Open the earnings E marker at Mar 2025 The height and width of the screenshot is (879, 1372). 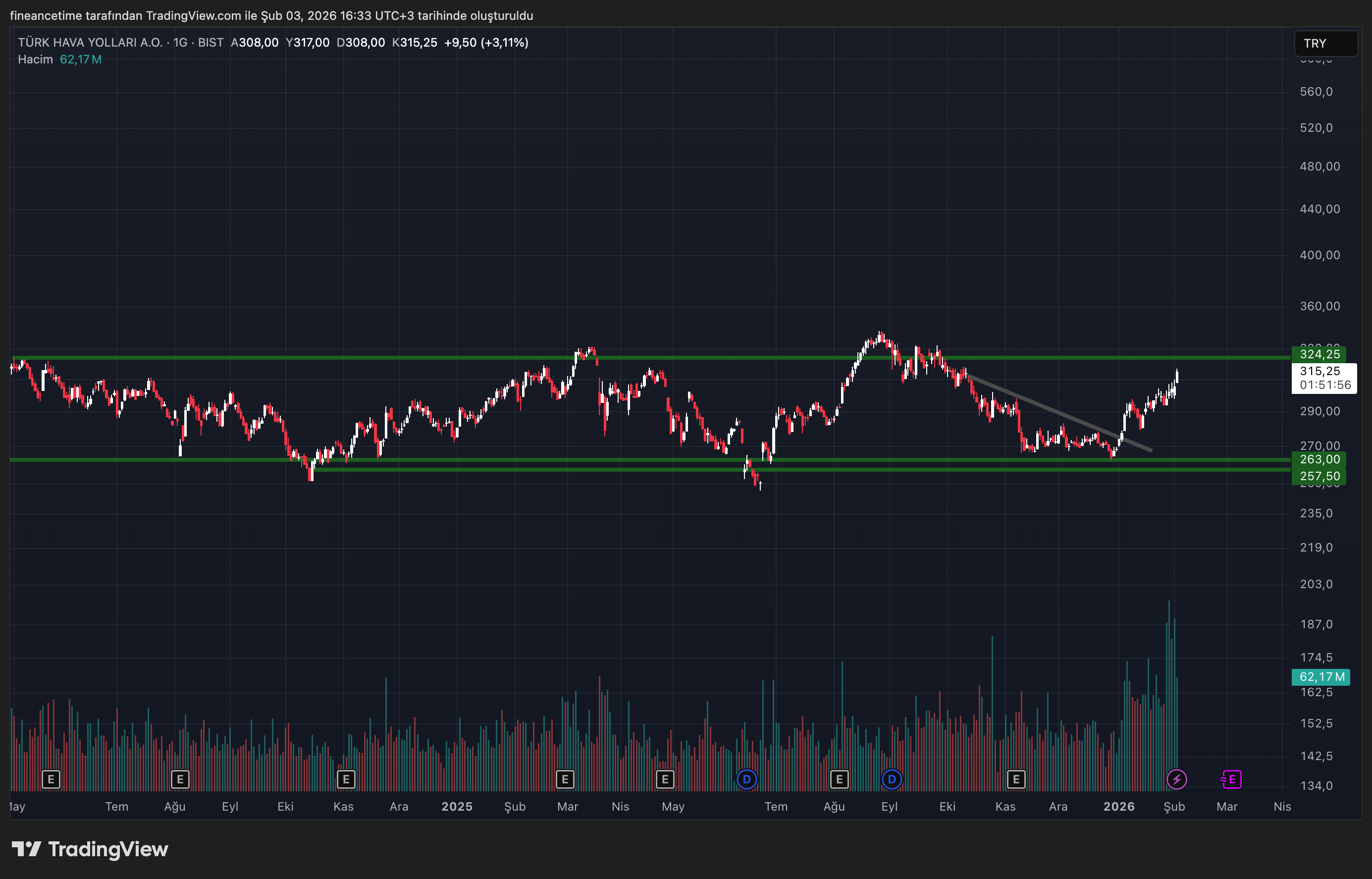point(565,779)
